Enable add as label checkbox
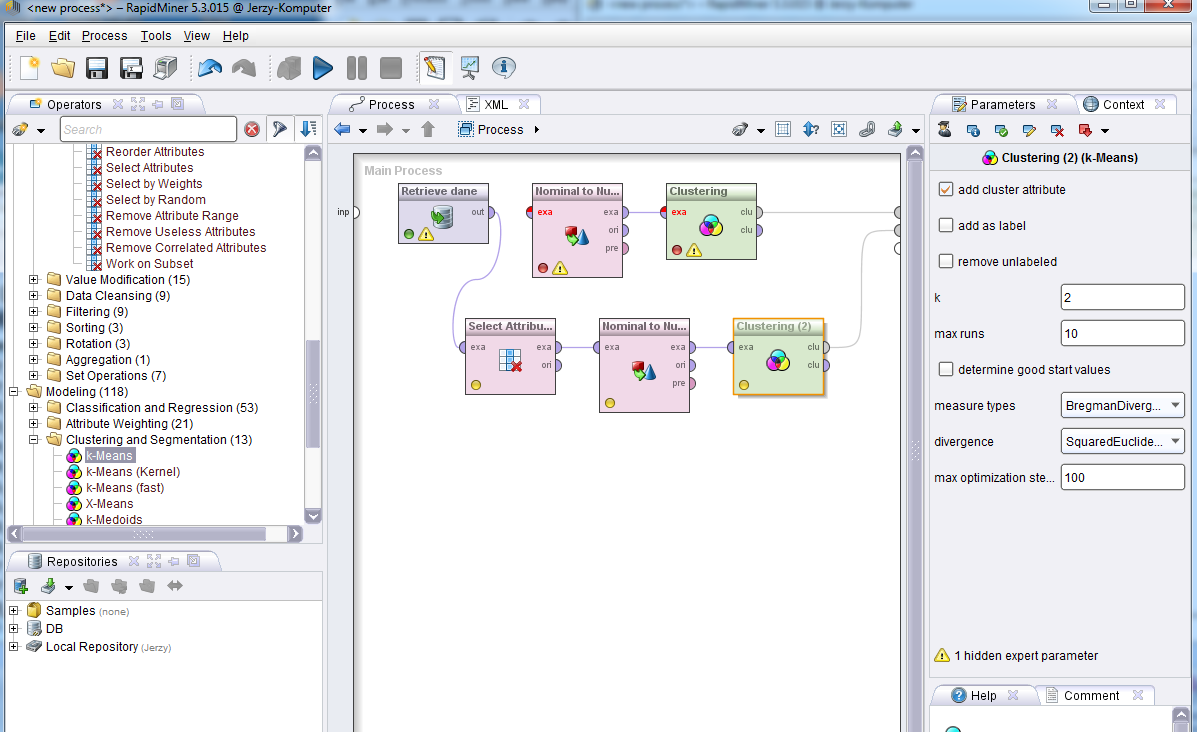The height and width of the screenshot is (732, 1197). click(x=946, y=225)
